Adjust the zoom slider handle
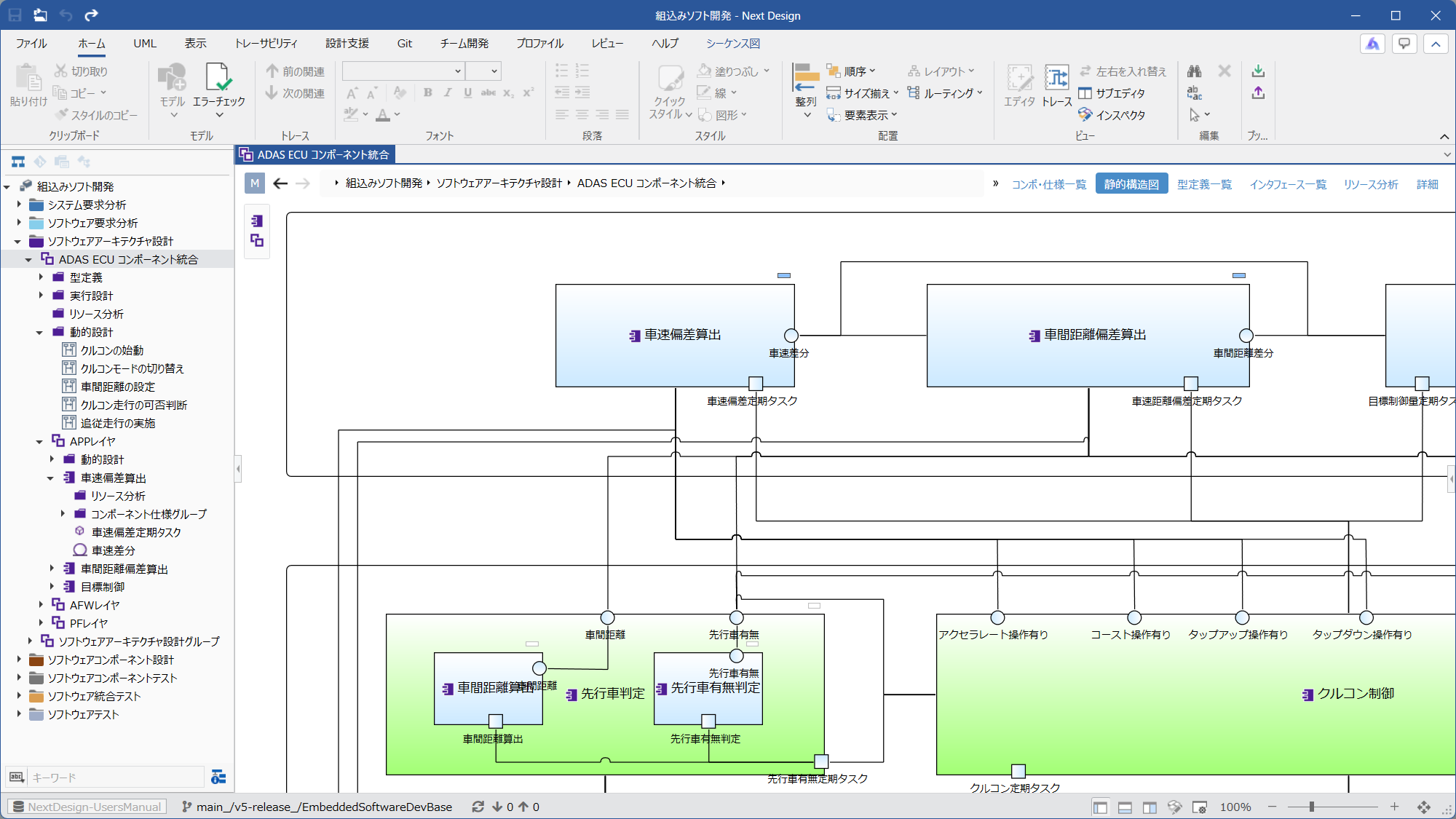The height and width of the screenshot is (819, 1456). pyautogui.click(x=1311, y=807)
